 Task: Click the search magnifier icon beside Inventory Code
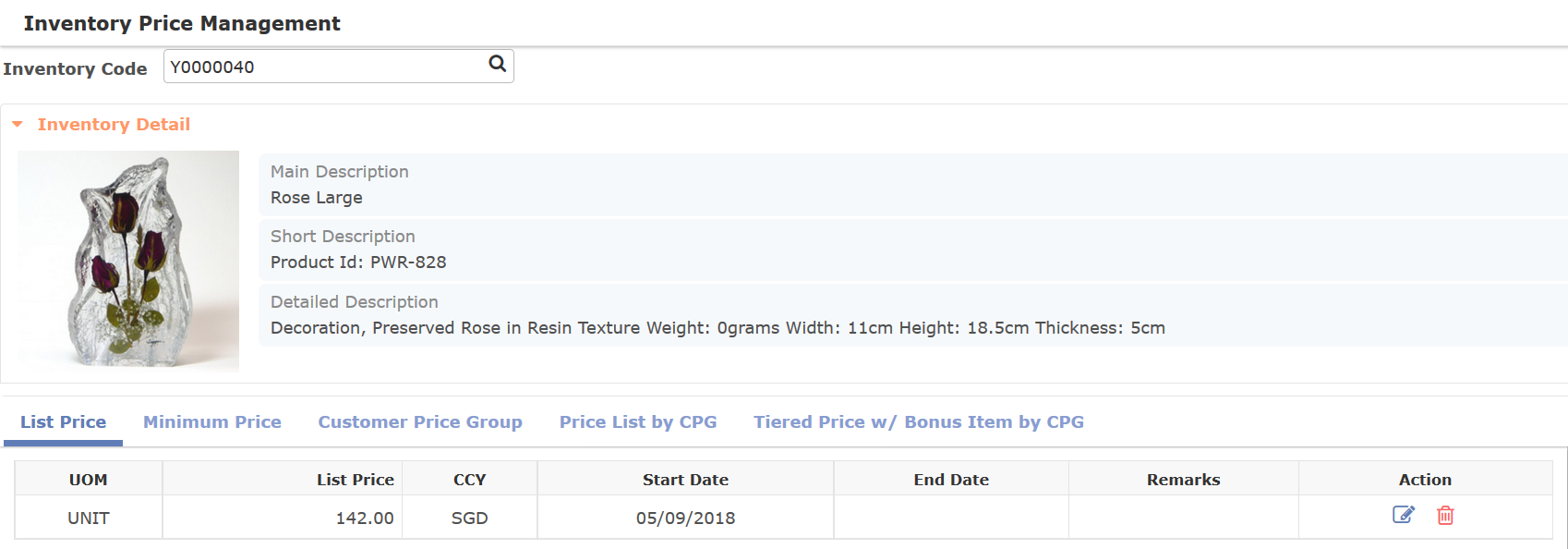pos(497,64)
